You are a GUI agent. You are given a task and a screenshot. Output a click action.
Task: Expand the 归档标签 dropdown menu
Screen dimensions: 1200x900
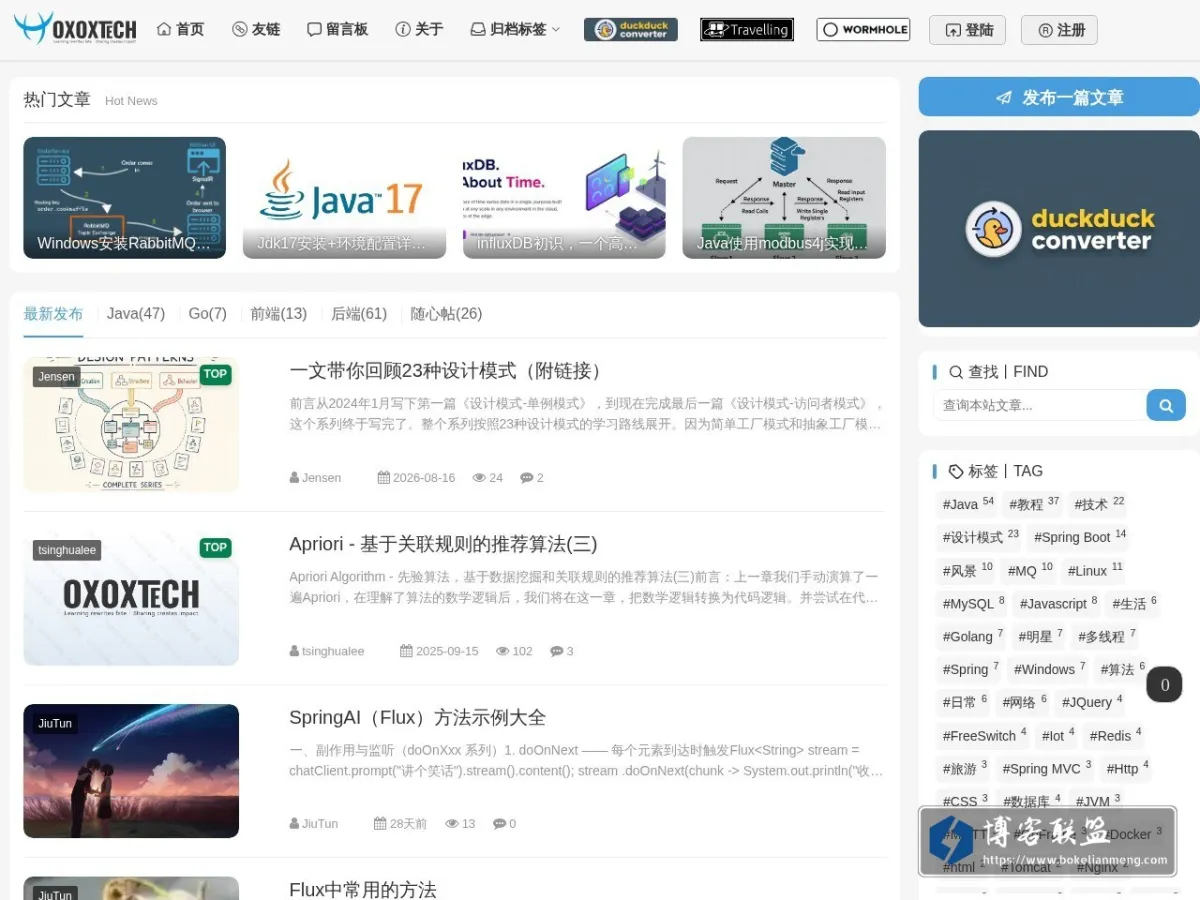tap(515, 30)
